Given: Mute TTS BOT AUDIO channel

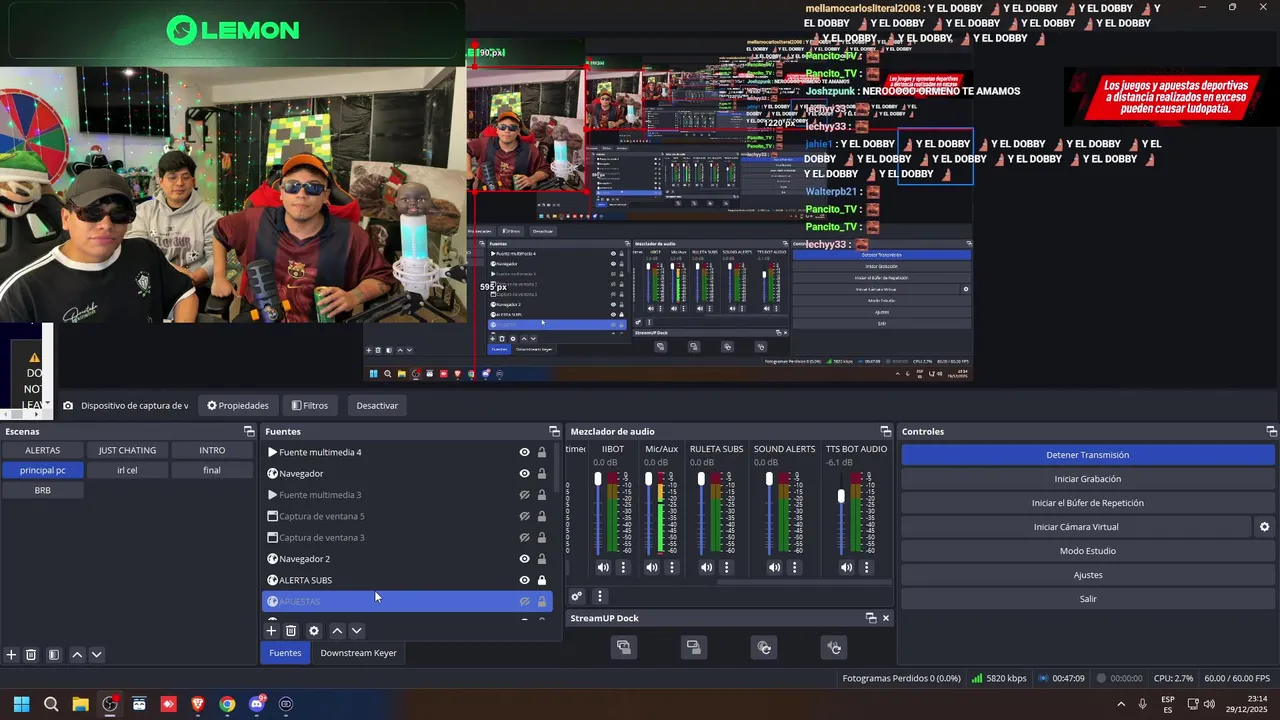Looking at the screenshot, I should pyautogui.click(x=846, y=567).
